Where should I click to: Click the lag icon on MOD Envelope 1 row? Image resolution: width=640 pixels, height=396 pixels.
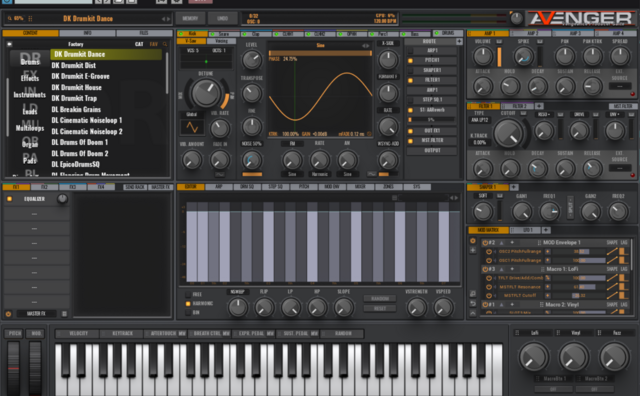pos(624,252)
